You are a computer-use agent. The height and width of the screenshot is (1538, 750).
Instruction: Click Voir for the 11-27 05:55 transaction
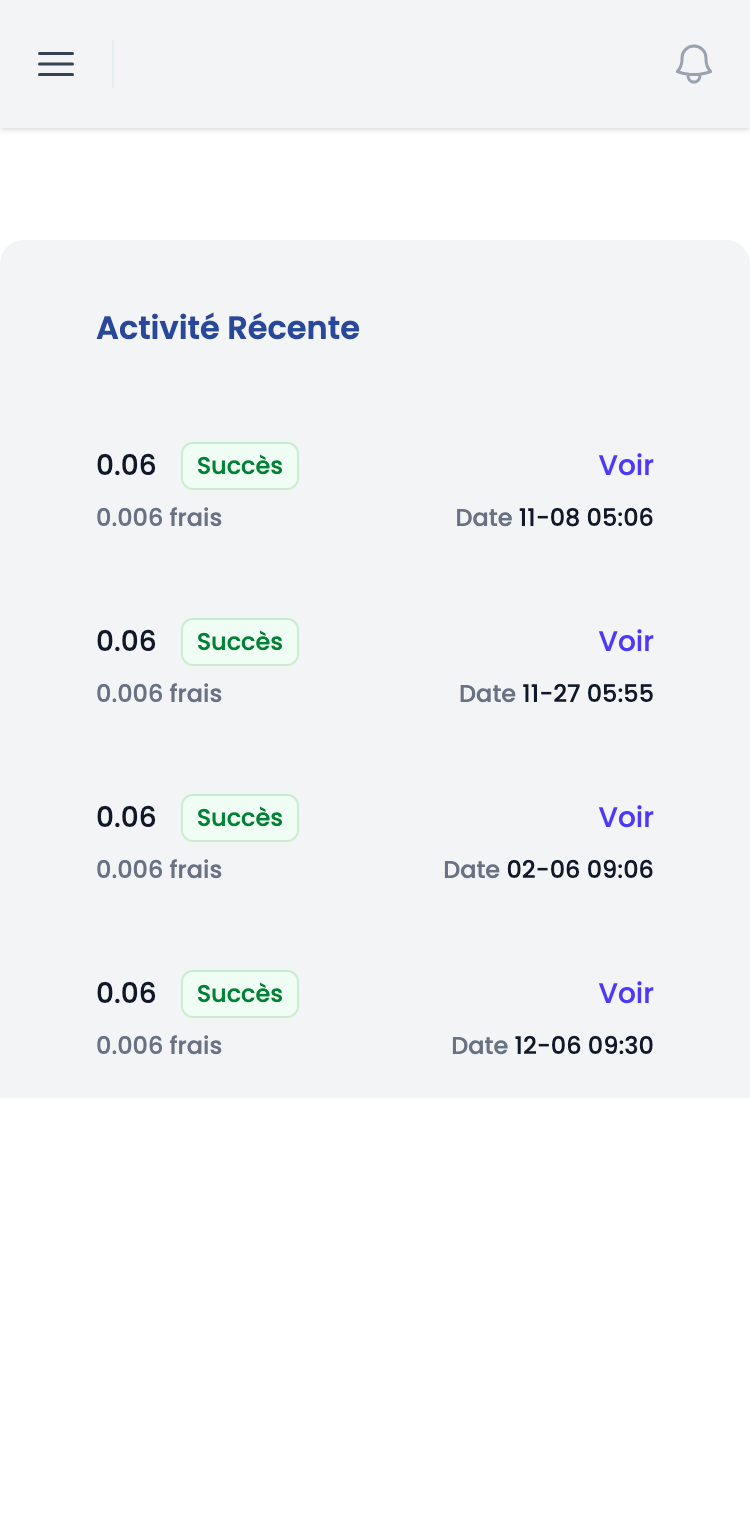click(x=626, y=641)
